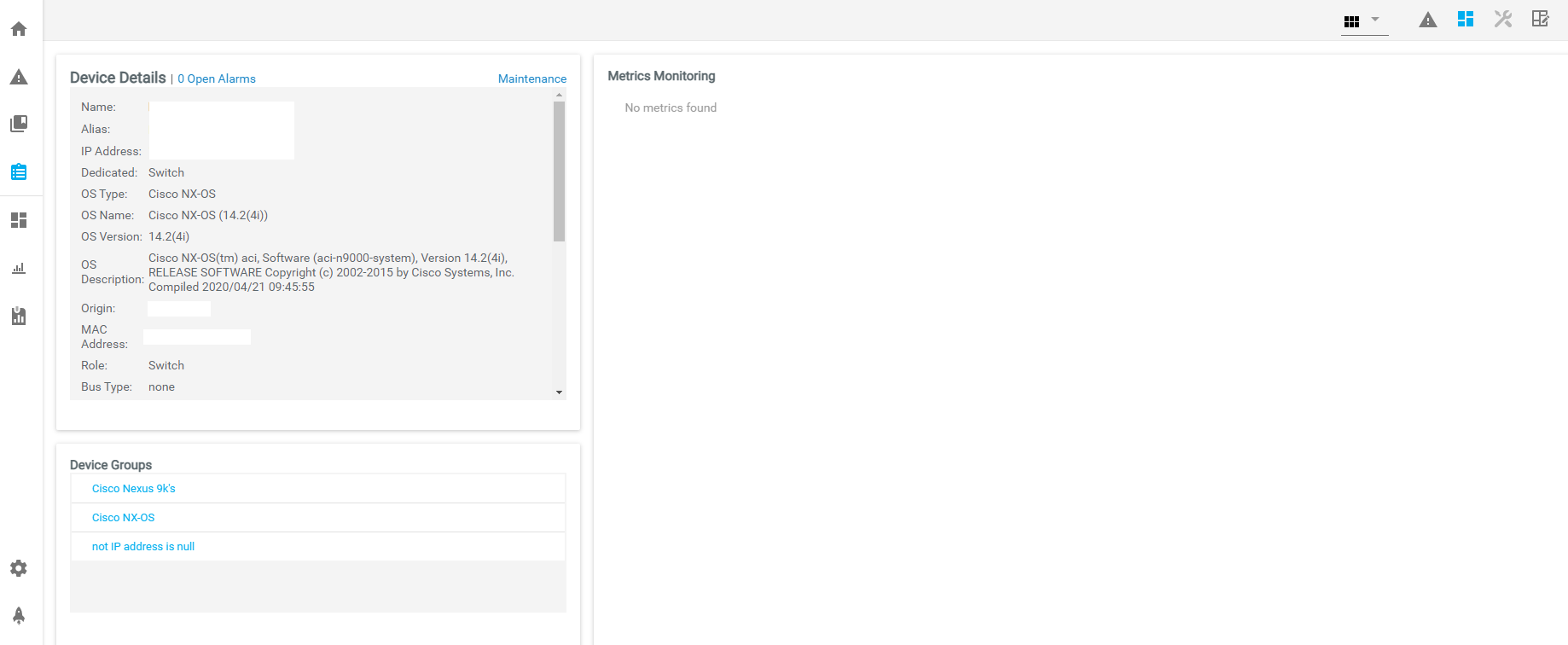Click the Bus Type value none
Screen dimensions: 1568x645
(x=161, y=386)
